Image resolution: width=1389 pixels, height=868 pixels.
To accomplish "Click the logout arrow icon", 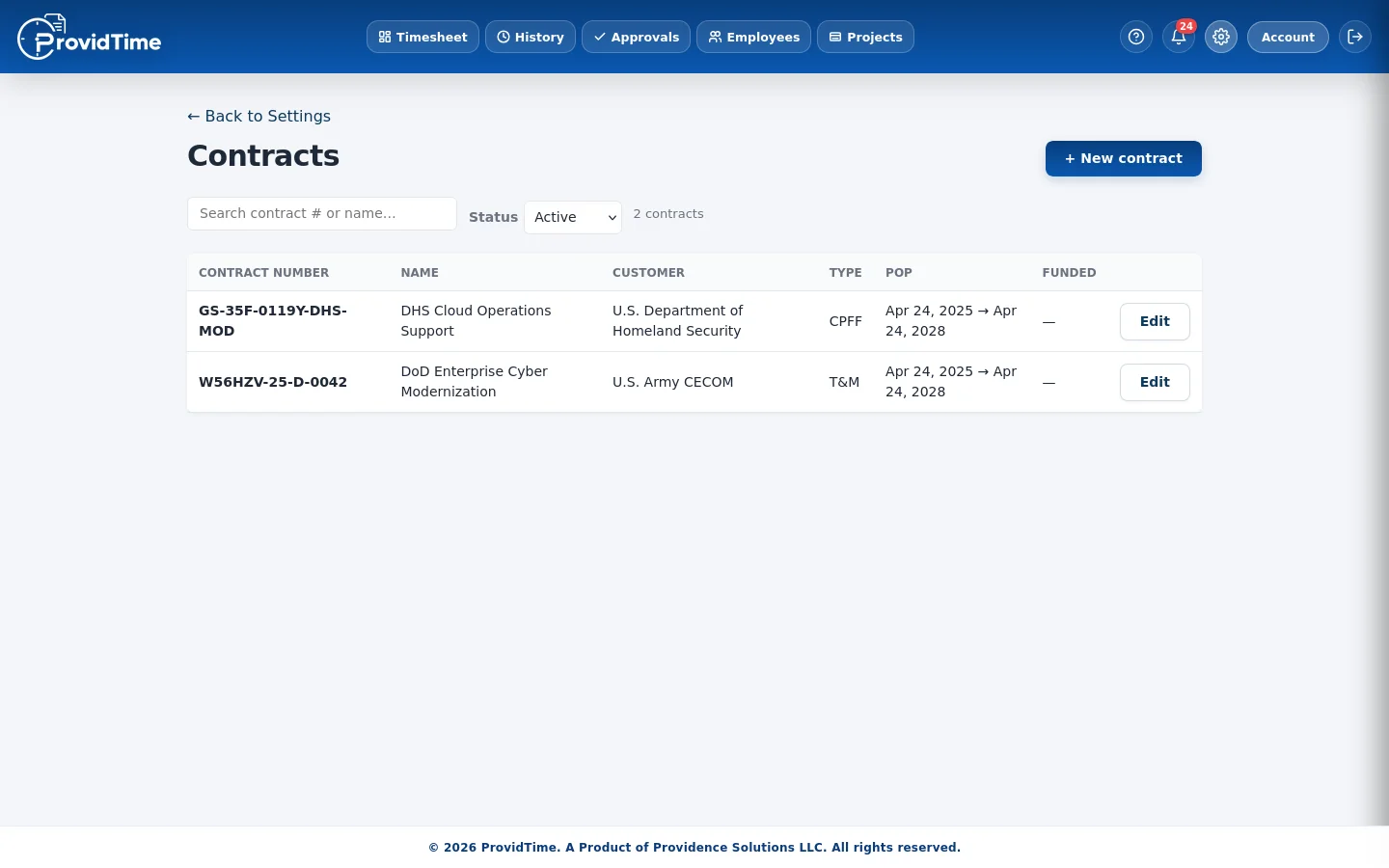I will [1355, 37].
